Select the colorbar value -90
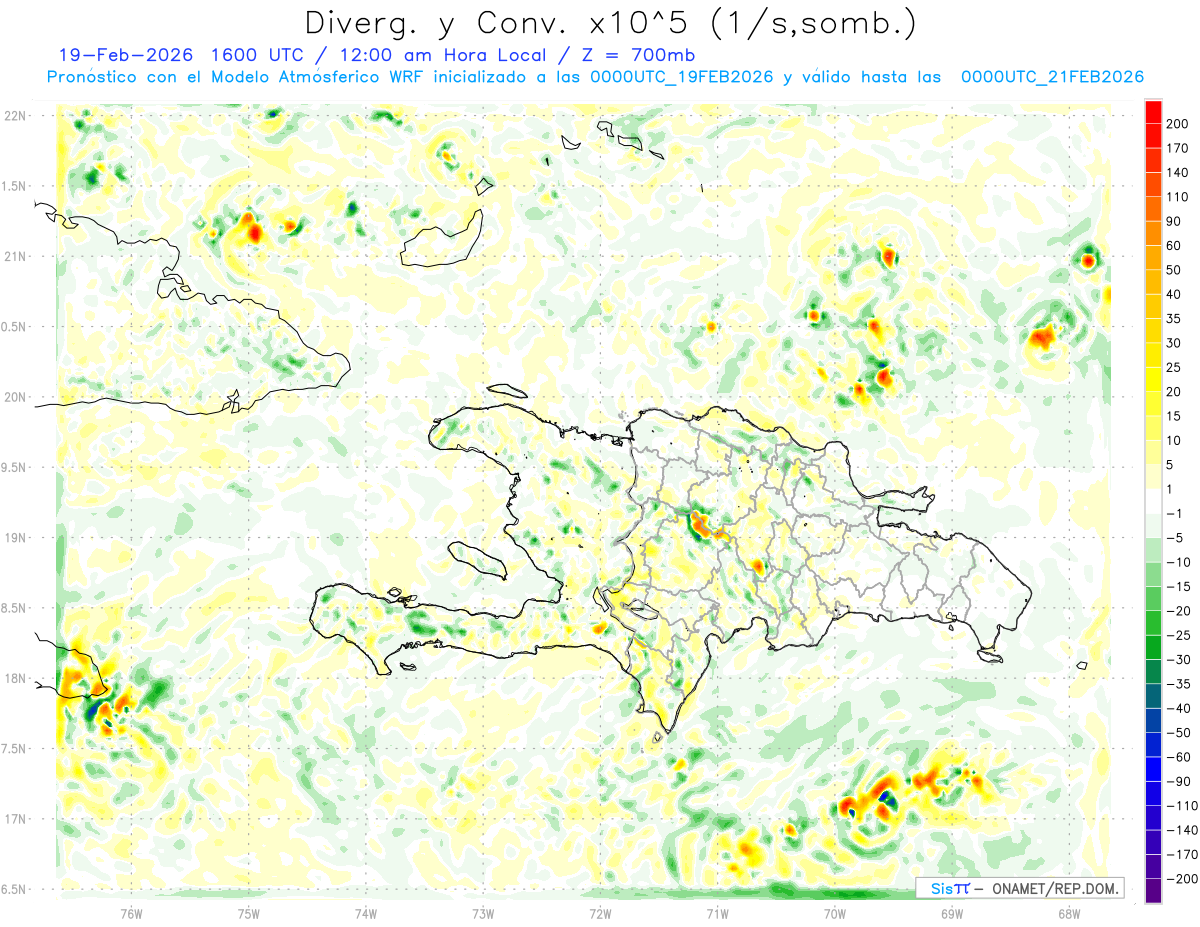Viewport: 1200px width, 927px height. [x=1181, y=781]
